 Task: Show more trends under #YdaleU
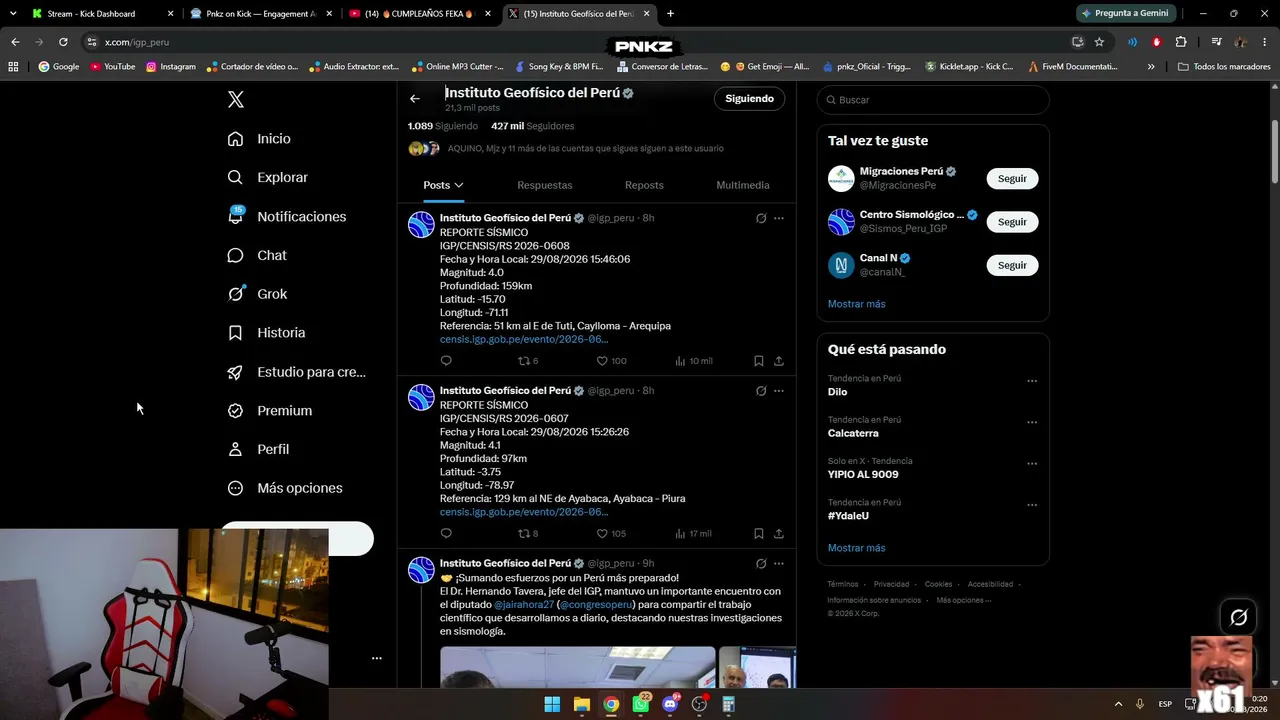click(857, 548)
